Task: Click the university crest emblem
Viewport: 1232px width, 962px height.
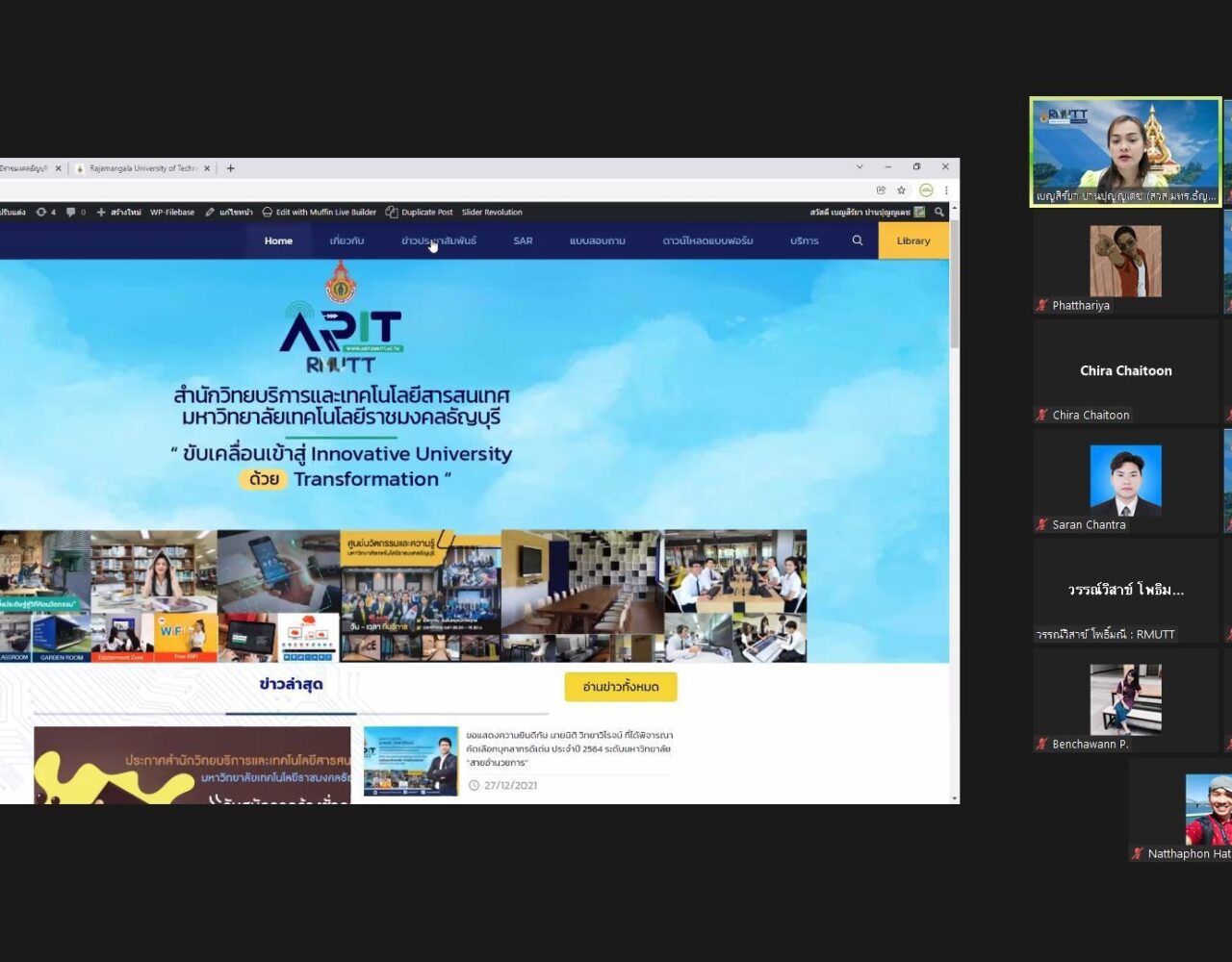Action: (339, 282)
